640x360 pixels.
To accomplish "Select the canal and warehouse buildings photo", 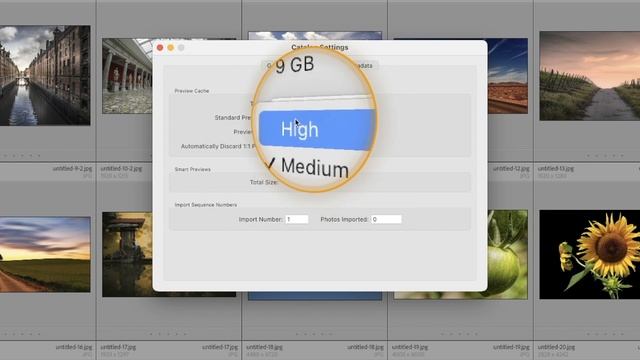I will 45,75.
